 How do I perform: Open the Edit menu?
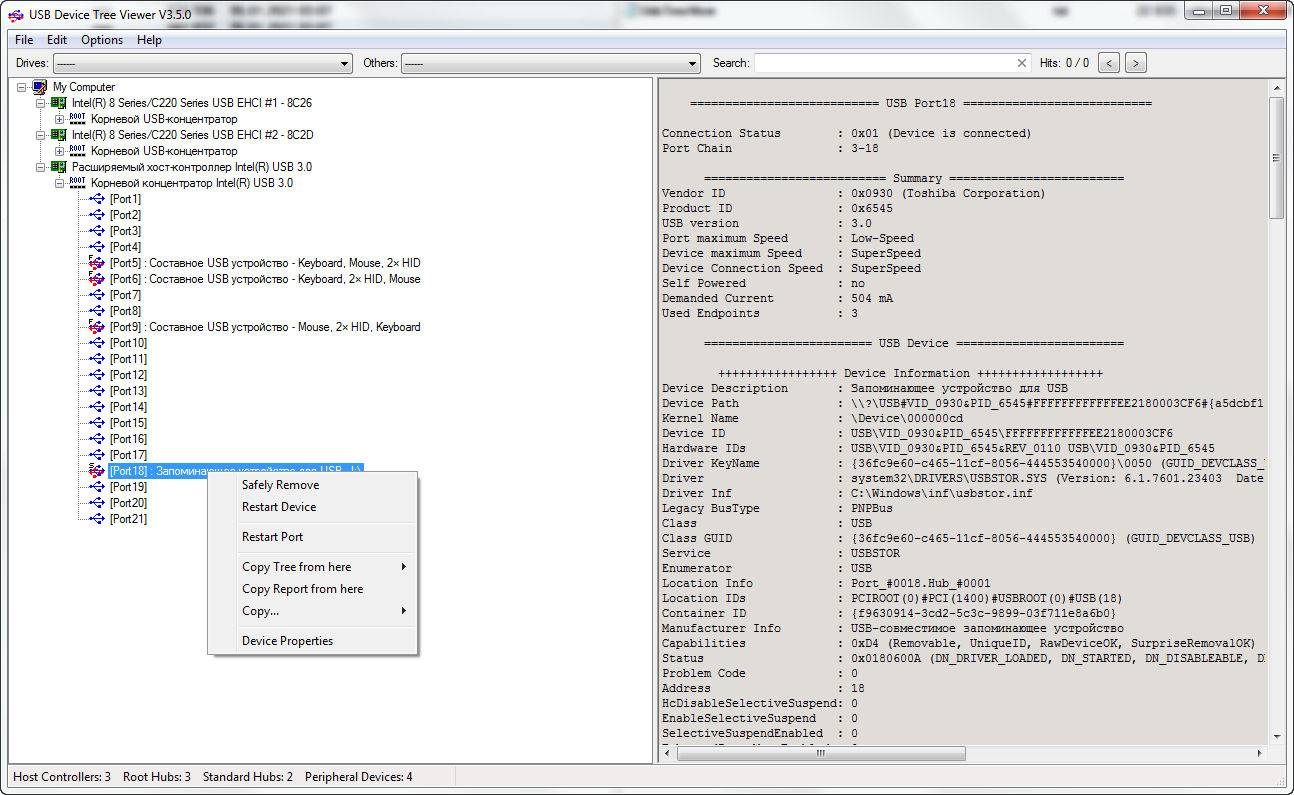[x=57, y=40]
